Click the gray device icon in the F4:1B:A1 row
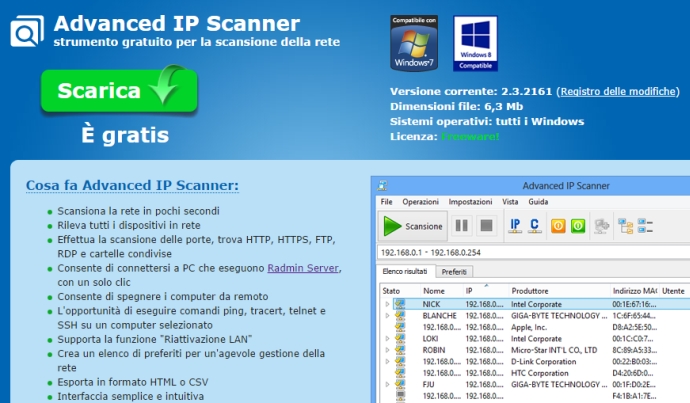Image resolution: width=690 pixels, height=403 pixels. coord(400,396)
